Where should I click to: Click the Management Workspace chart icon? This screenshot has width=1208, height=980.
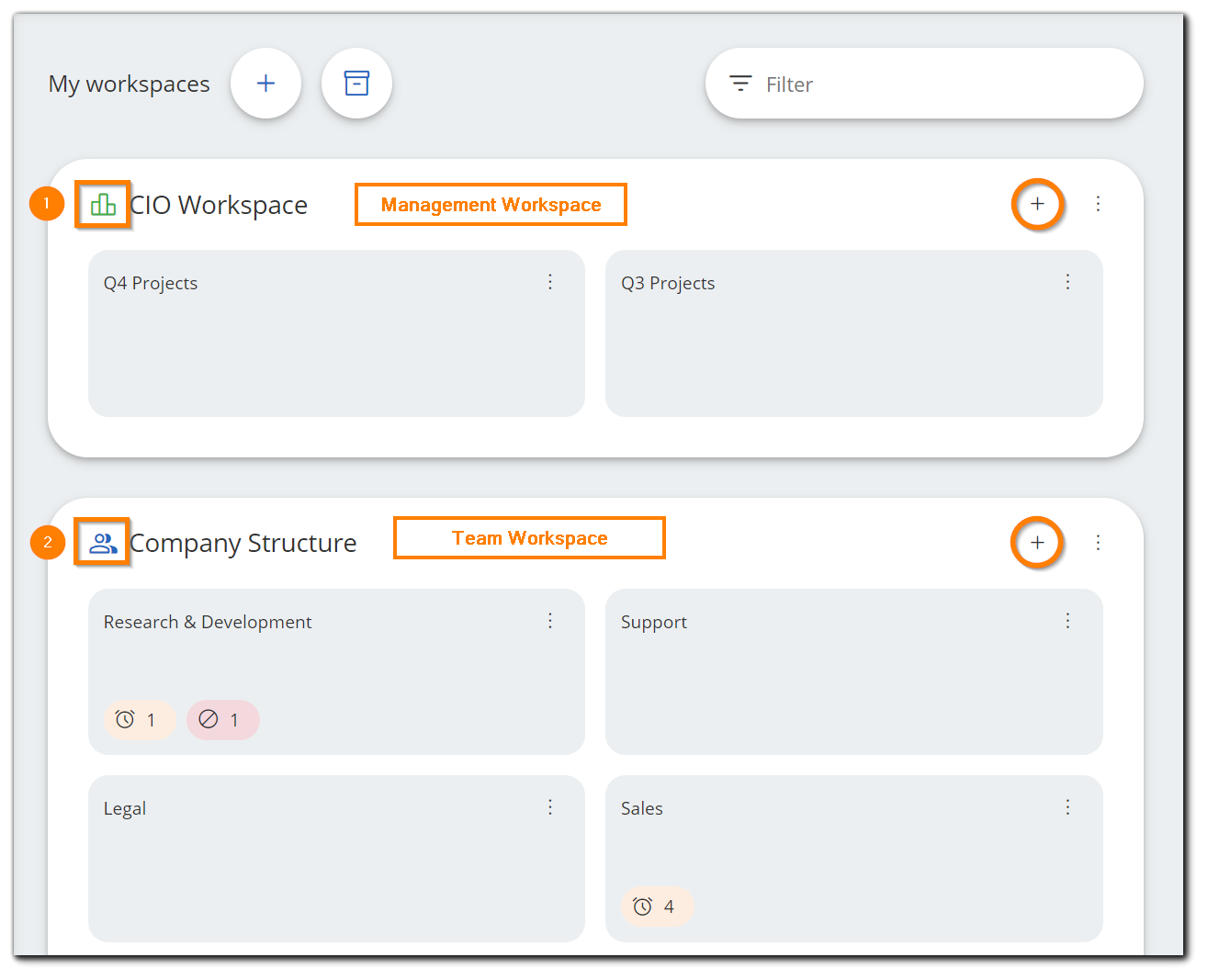tap(101, 204)
